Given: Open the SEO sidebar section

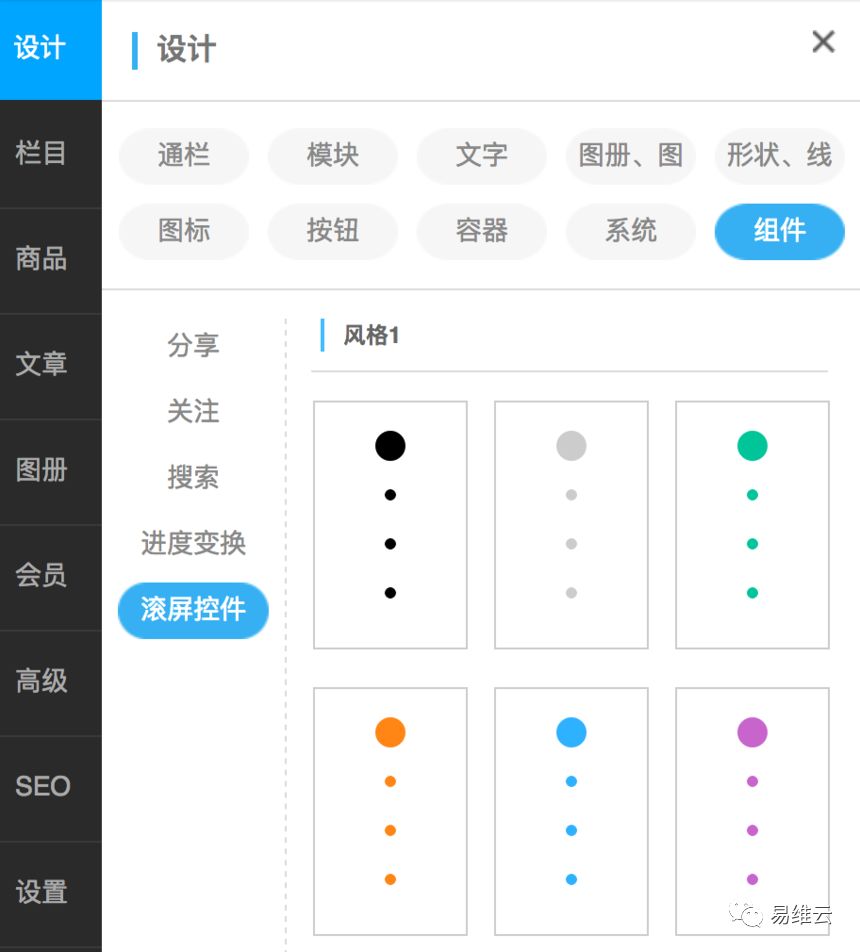Looking at the screenshot, I should click(50, 788).
